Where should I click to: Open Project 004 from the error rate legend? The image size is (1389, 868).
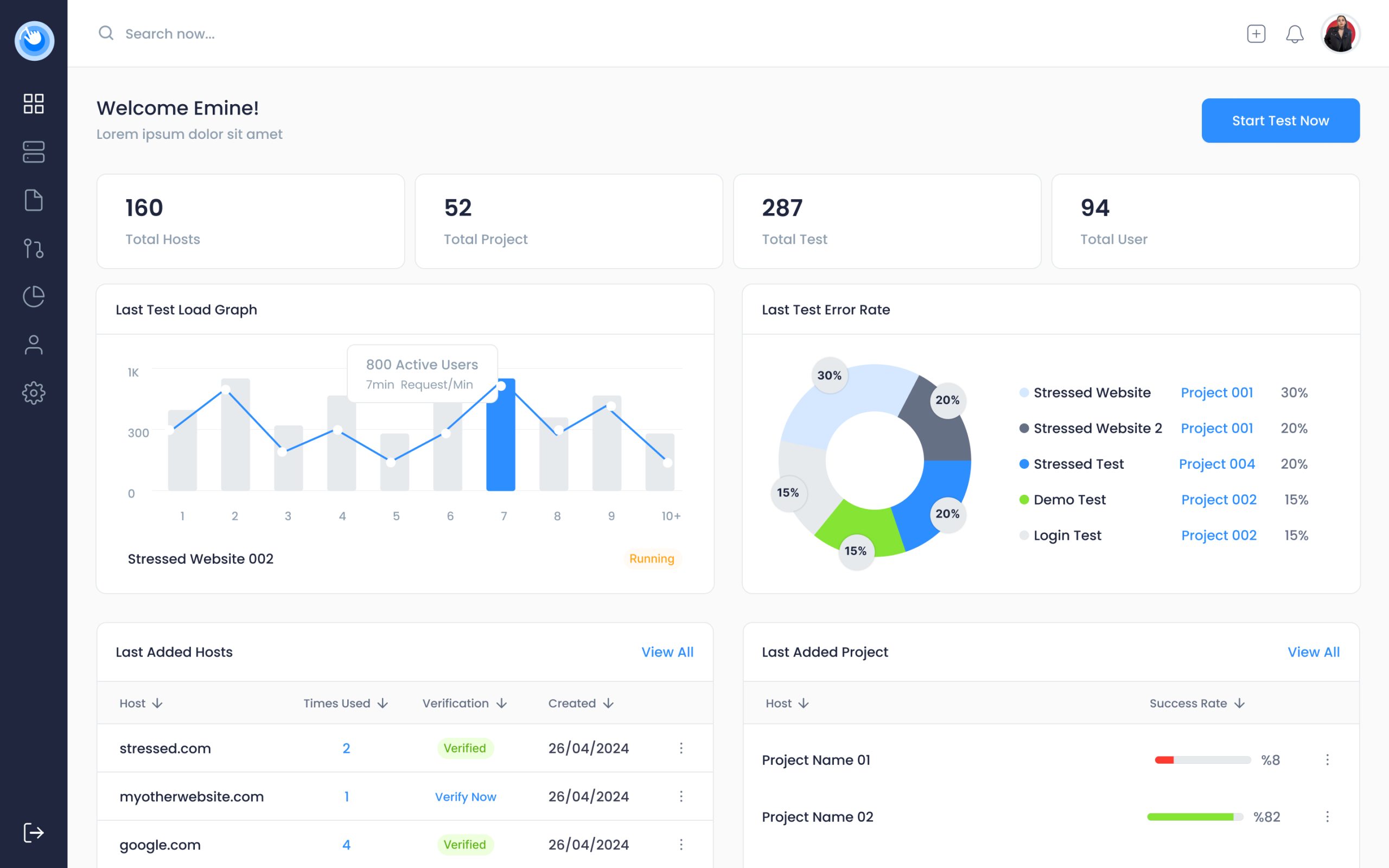(x=1217, y=464)
